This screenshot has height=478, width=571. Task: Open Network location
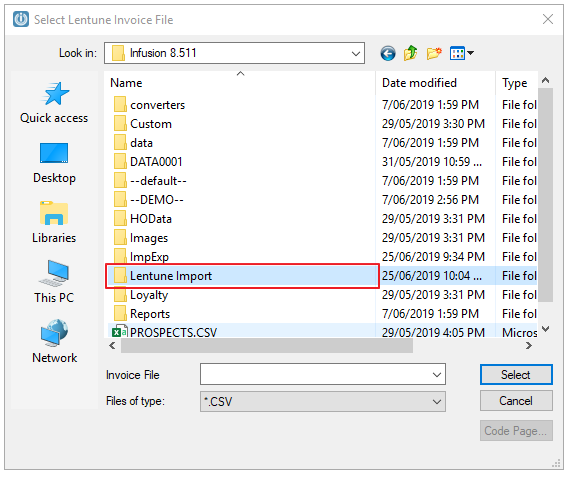point(54,342)
